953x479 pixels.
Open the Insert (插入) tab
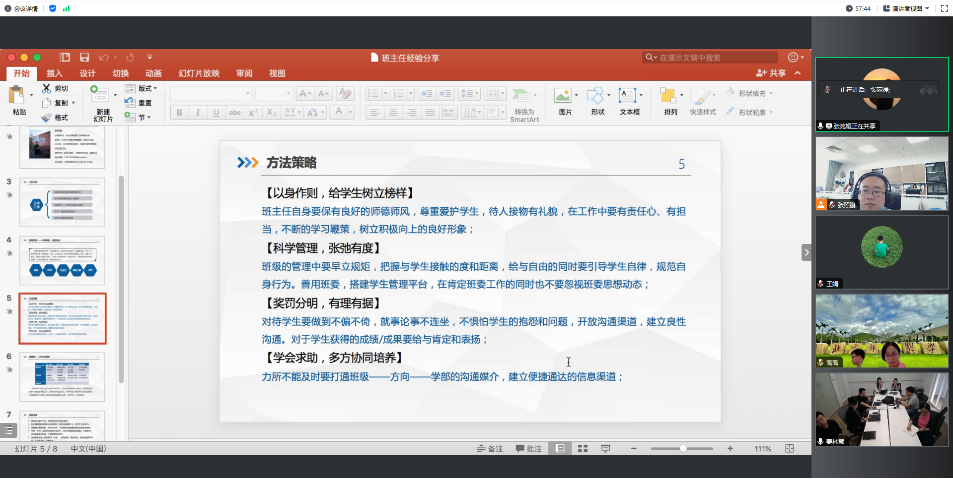click(x=55, y=73)
